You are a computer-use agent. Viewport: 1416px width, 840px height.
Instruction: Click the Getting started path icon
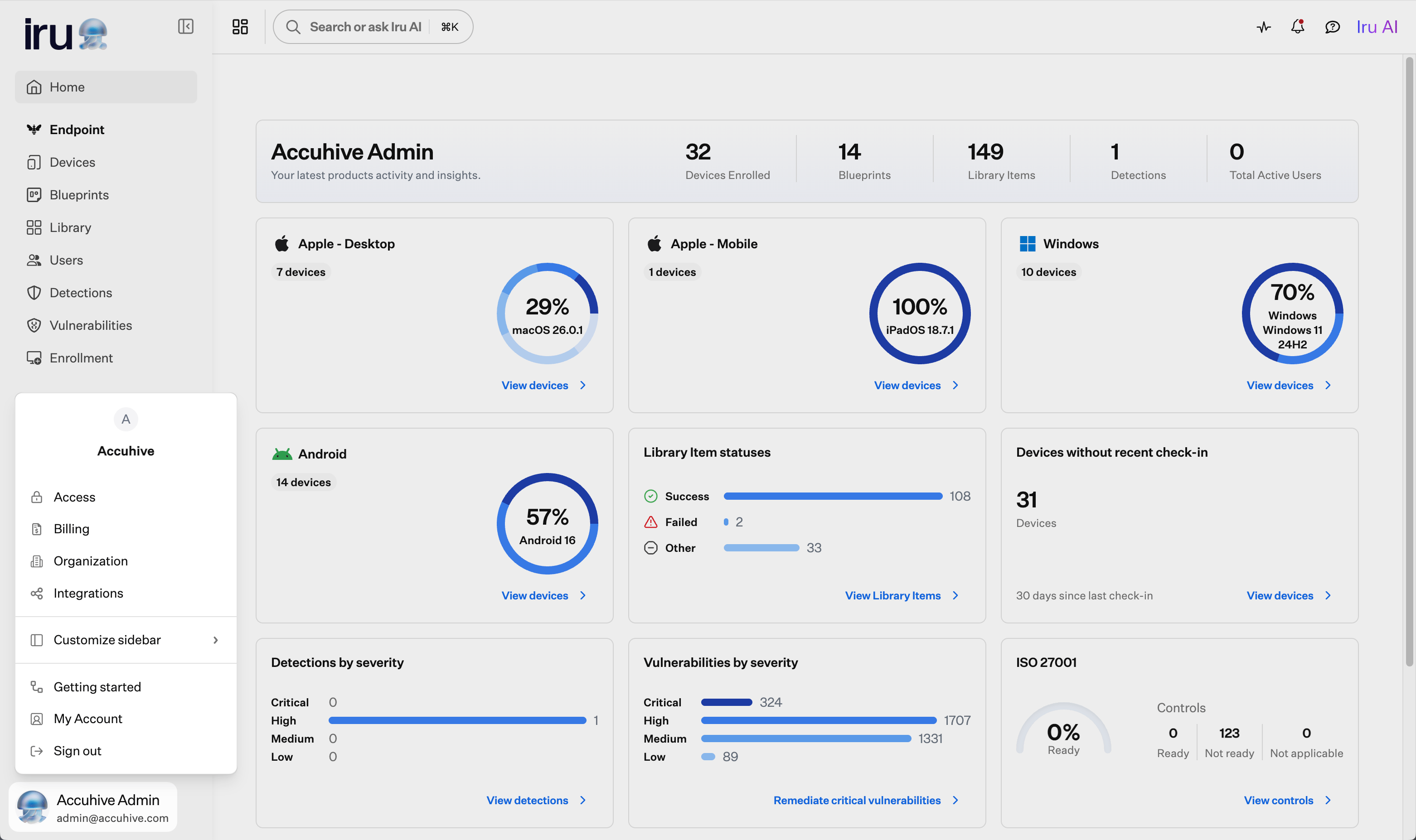37,686
